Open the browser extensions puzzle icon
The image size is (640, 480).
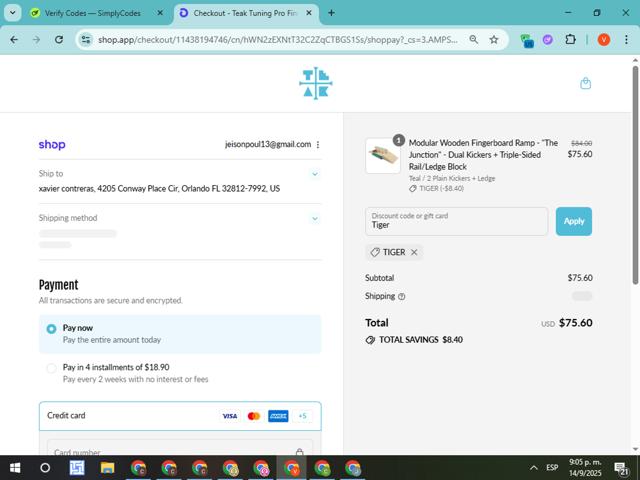[x=570, y=40]
